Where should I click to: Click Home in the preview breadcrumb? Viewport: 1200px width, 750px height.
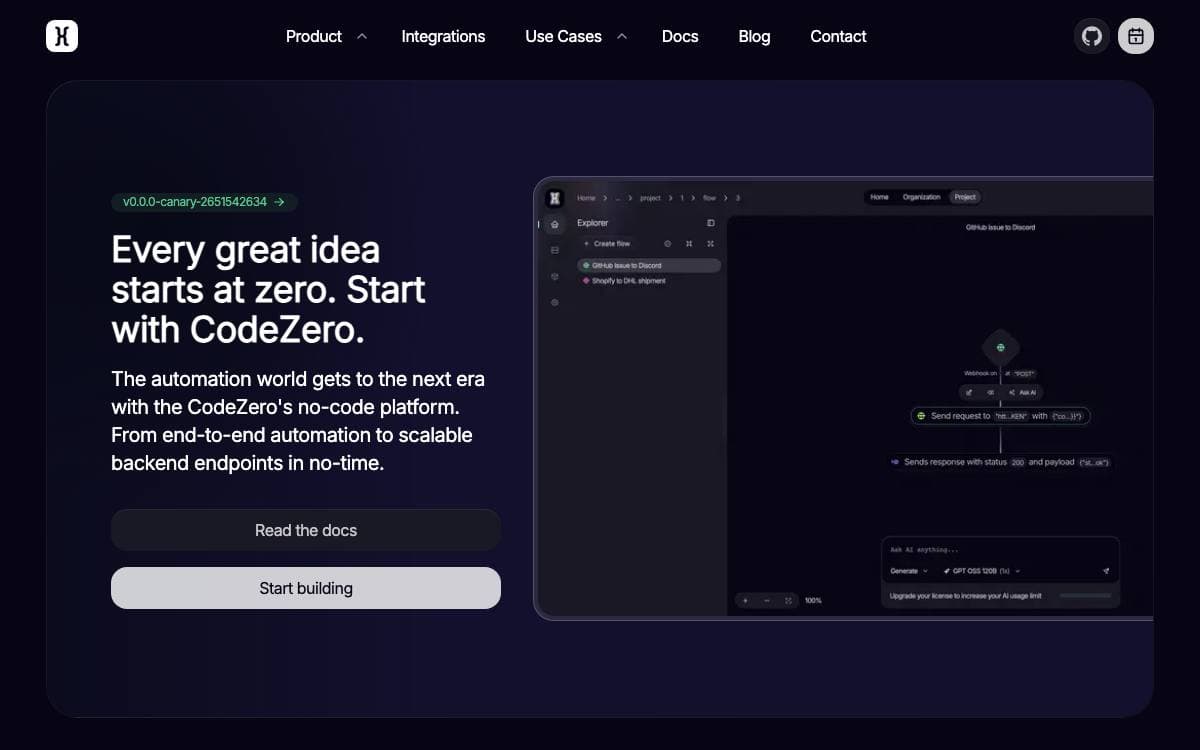click(x=586, y=198)
